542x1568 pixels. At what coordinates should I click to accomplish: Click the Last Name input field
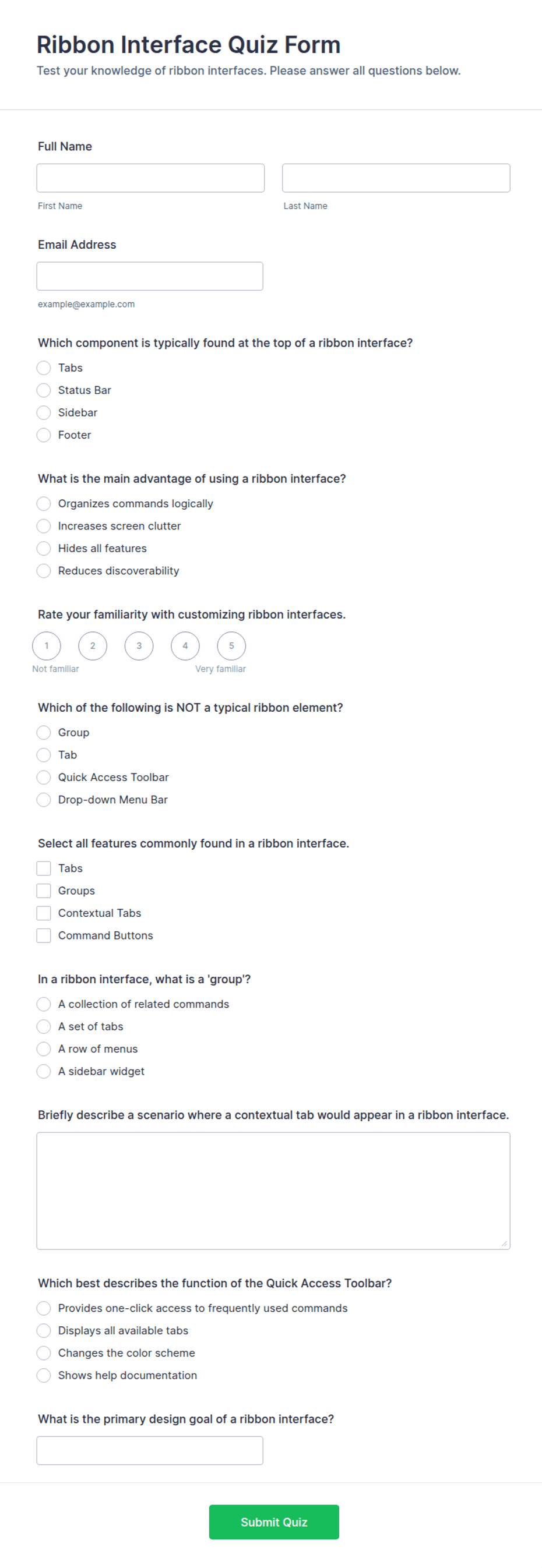coord(396,178)
